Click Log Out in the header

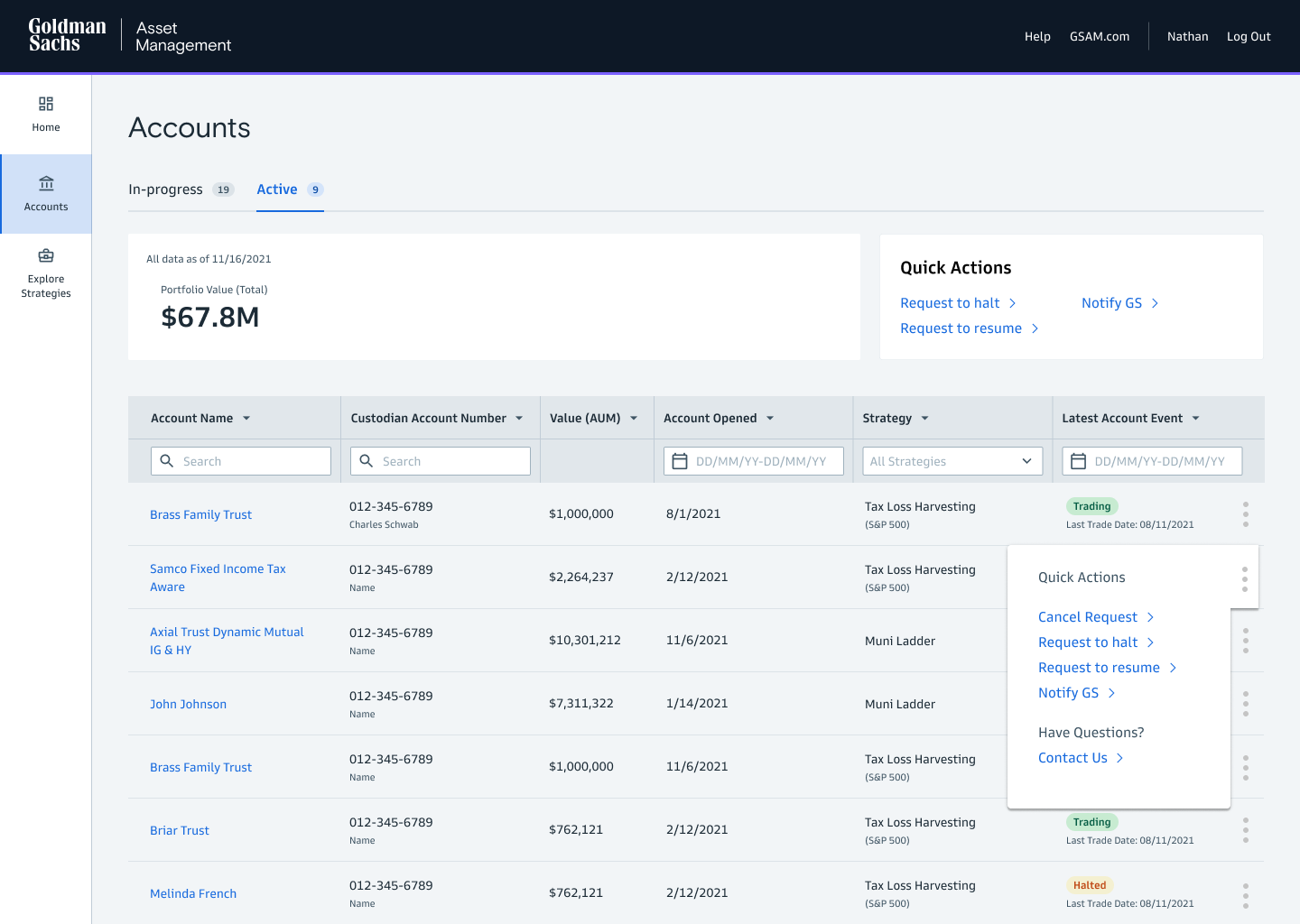(x=1249, y=37)
